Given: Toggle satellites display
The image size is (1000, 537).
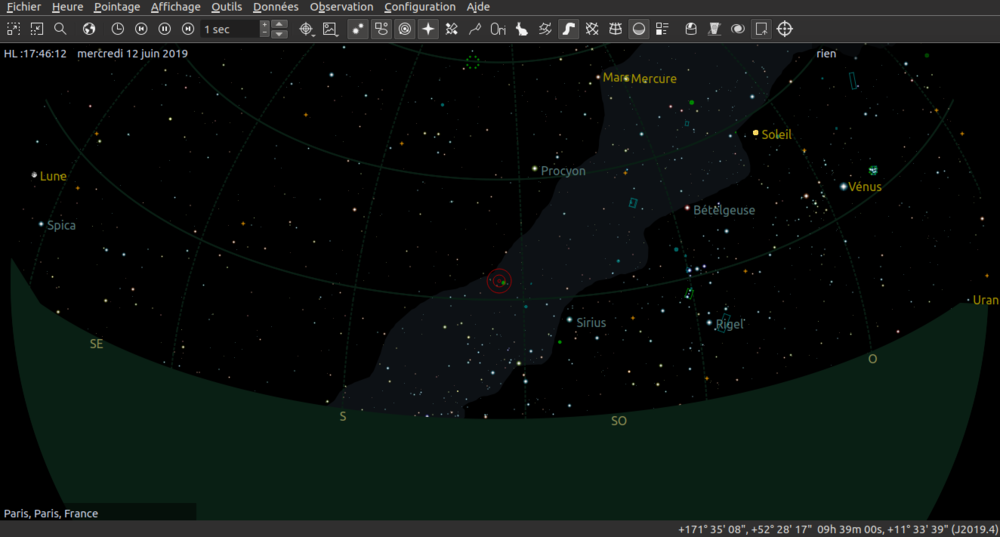Looking at the screenshot, I should (x=452, y=29).
